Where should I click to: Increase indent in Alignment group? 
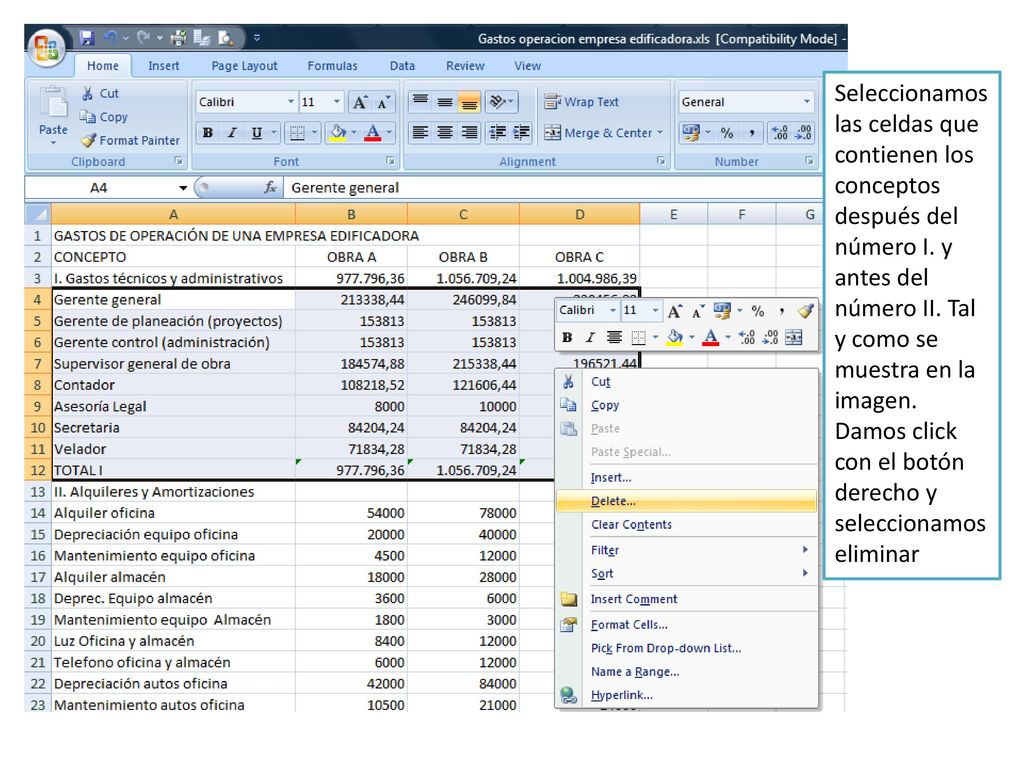521,133
